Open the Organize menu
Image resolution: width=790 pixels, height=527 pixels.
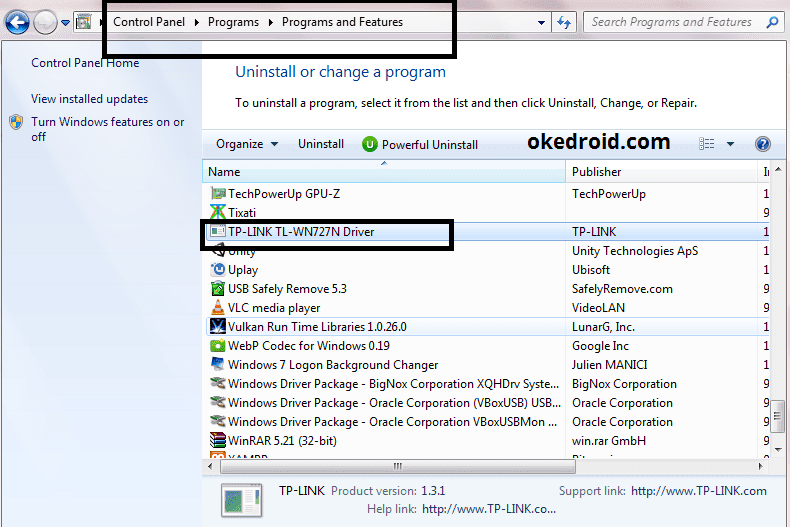pos(247,144)
